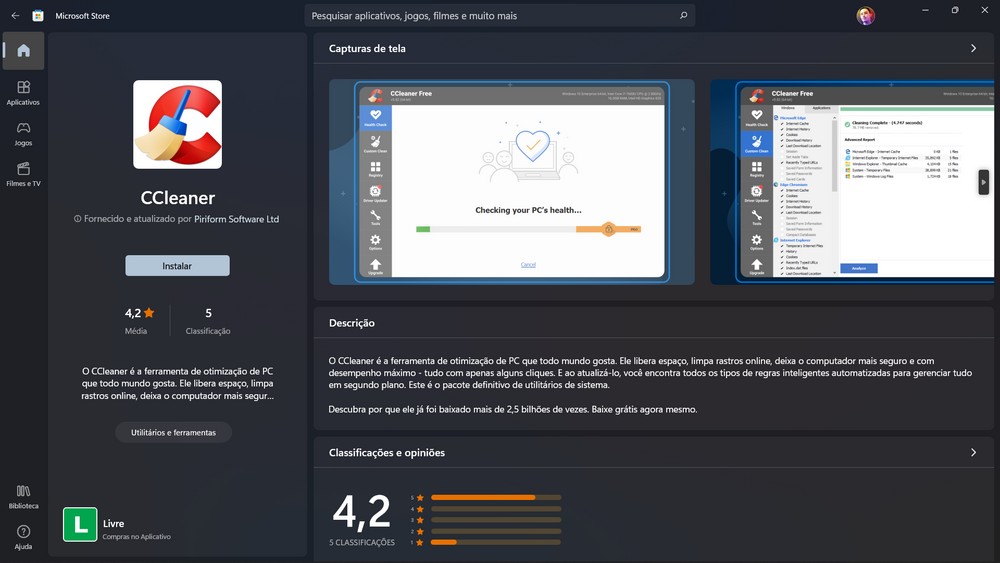
Task: Click the 5-star rating bar
Action: tap(495, 497)
